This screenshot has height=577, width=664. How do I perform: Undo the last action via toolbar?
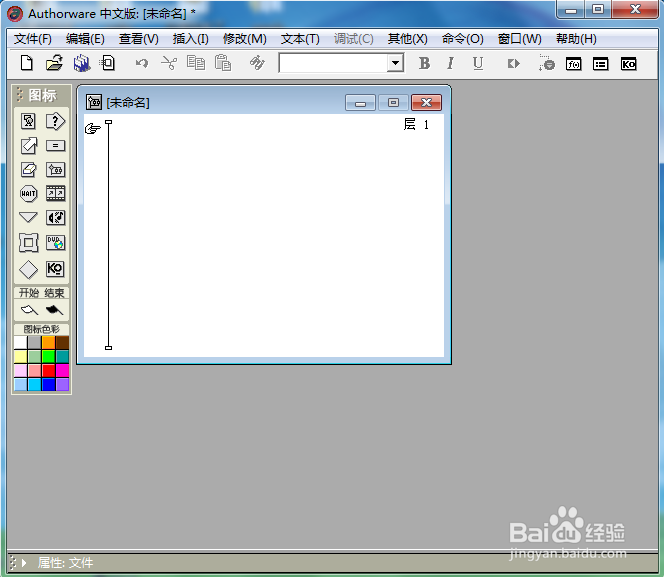point(141,63)
